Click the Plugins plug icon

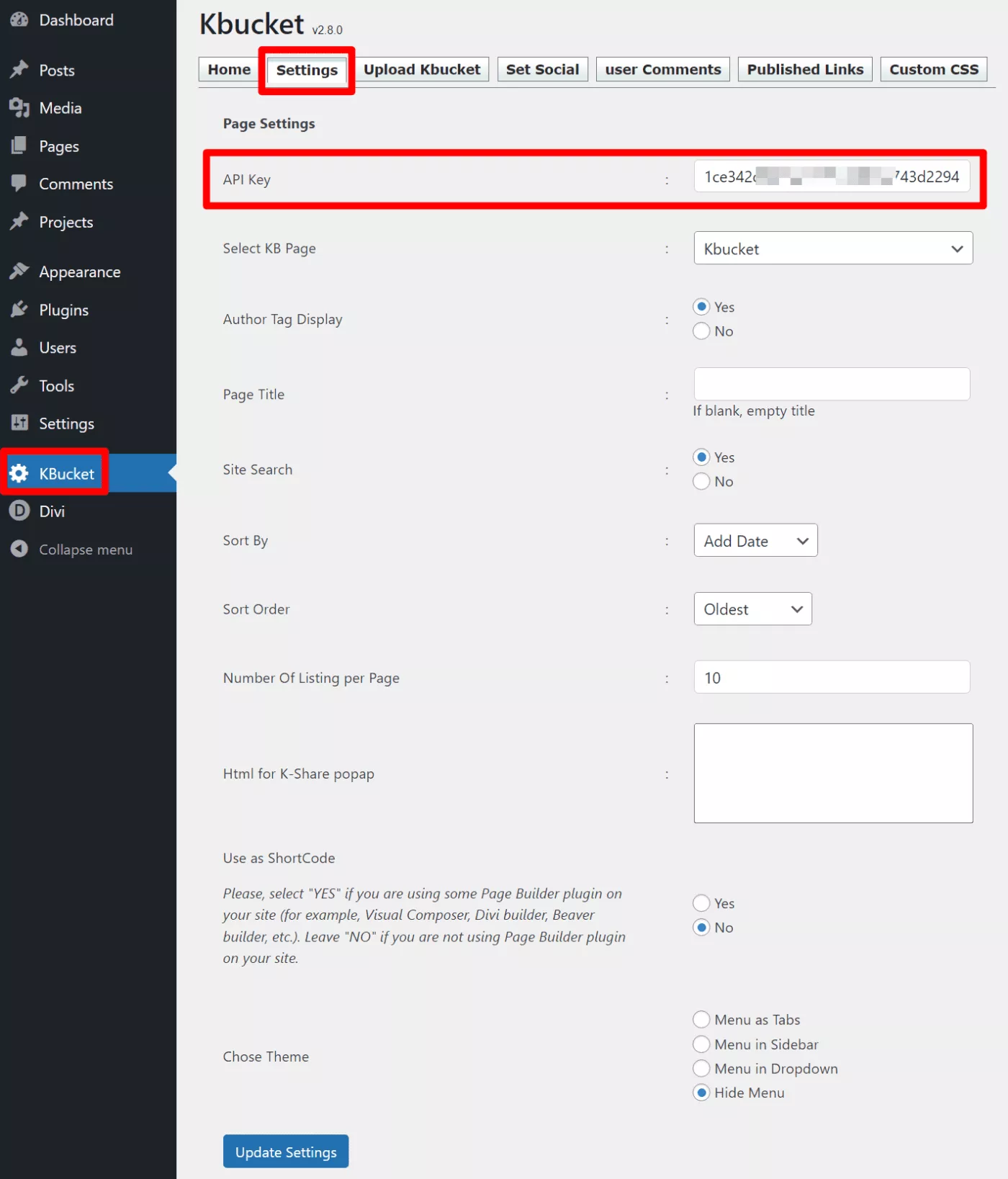coord(19,310)
